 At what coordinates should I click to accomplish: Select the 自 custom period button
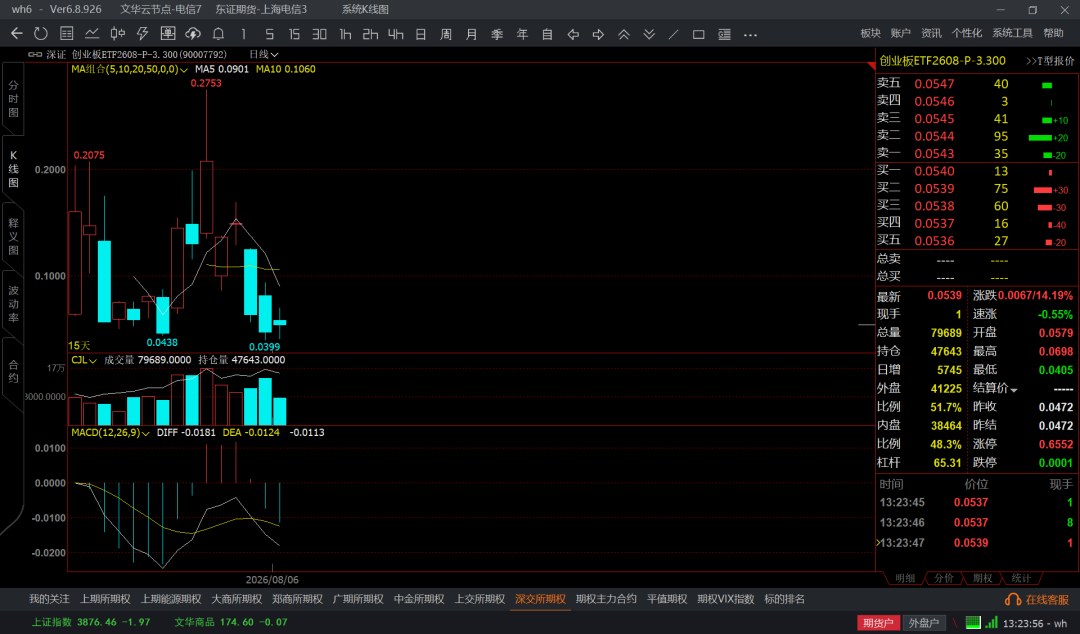tap(547, 34)
